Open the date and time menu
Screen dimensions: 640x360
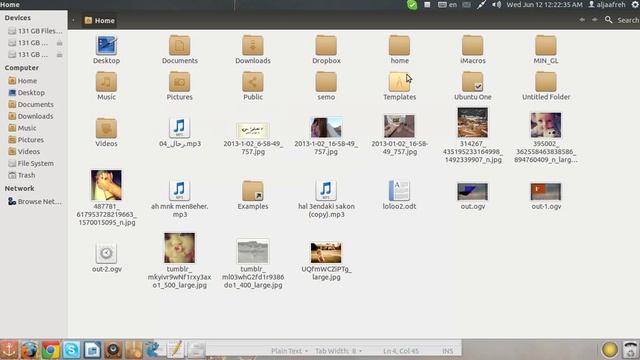pos(544,5)
